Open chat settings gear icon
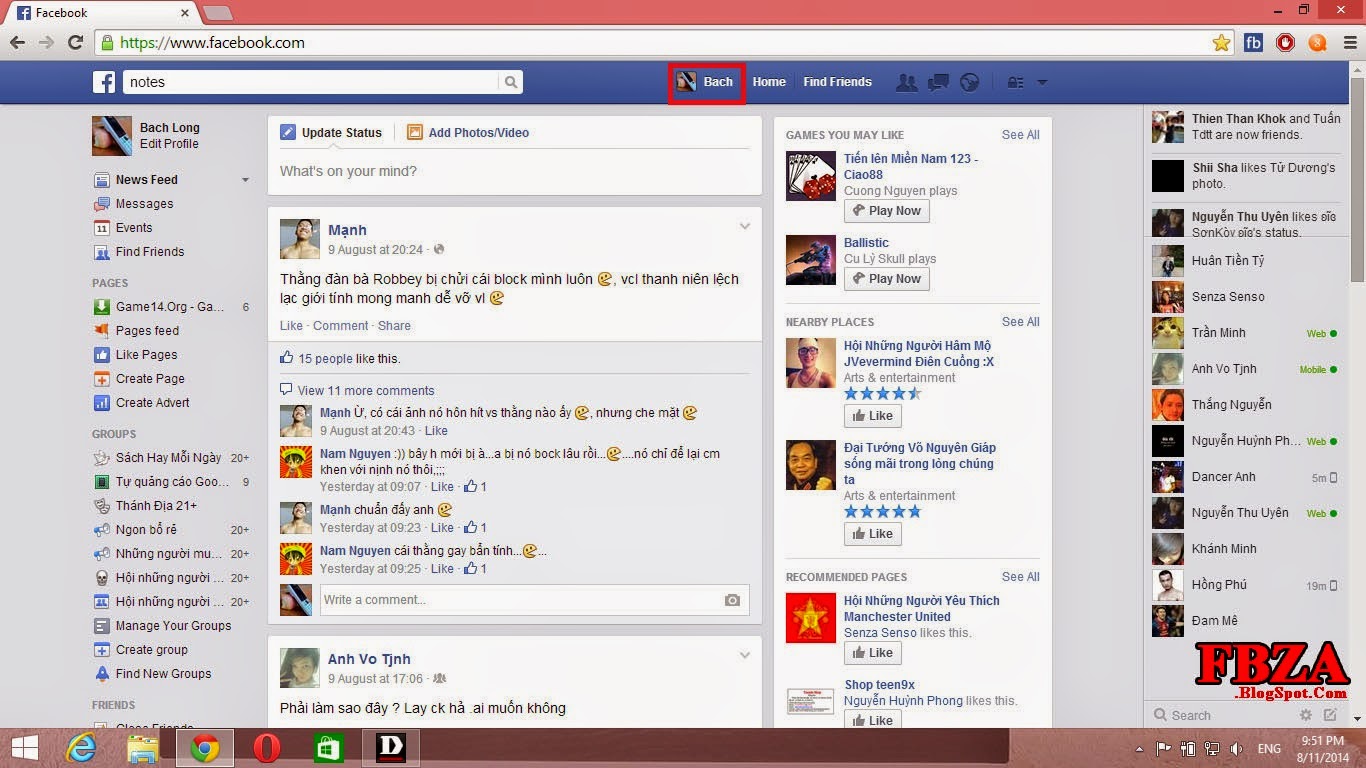 tap(1306, 715)
